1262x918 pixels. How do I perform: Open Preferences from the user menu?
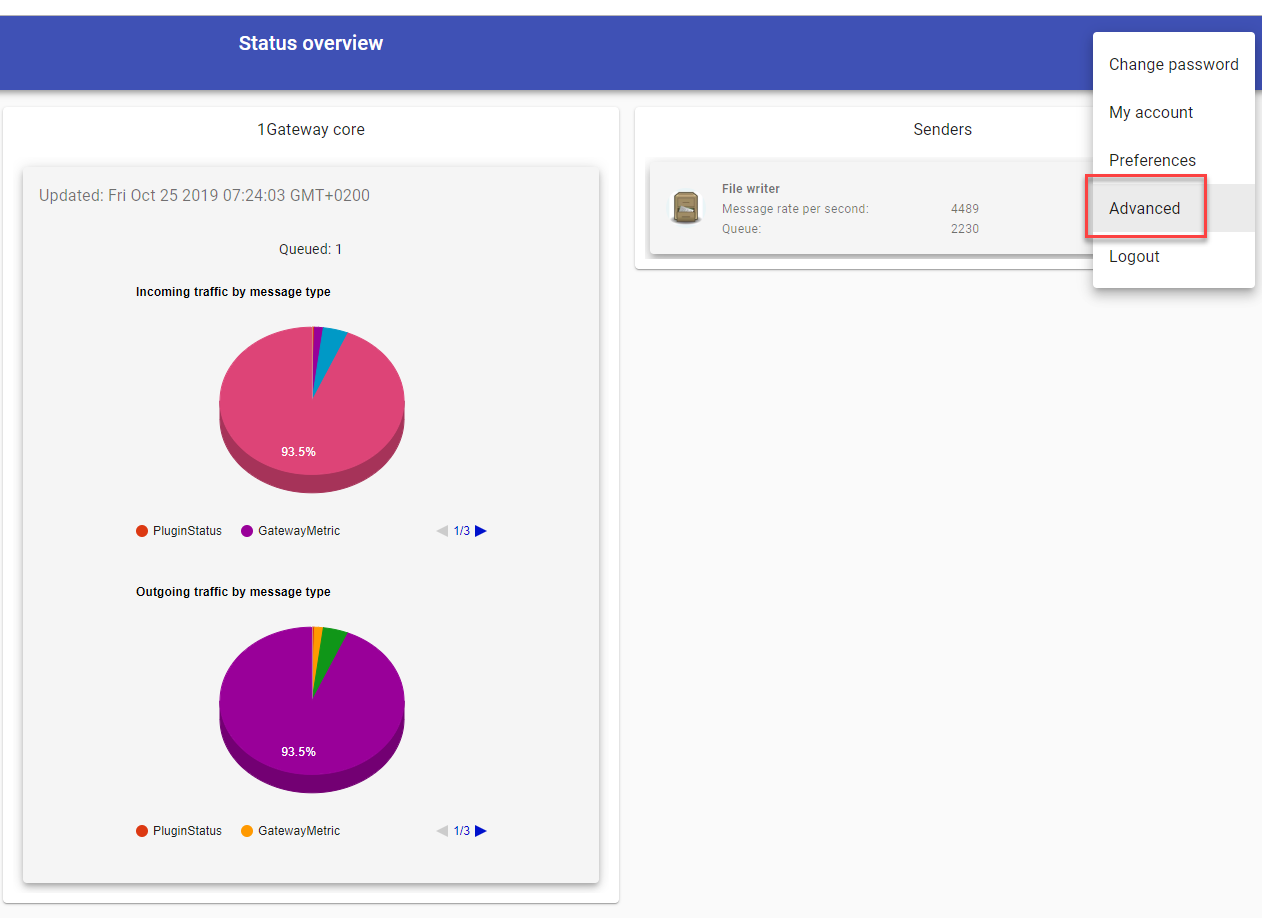1152,160
